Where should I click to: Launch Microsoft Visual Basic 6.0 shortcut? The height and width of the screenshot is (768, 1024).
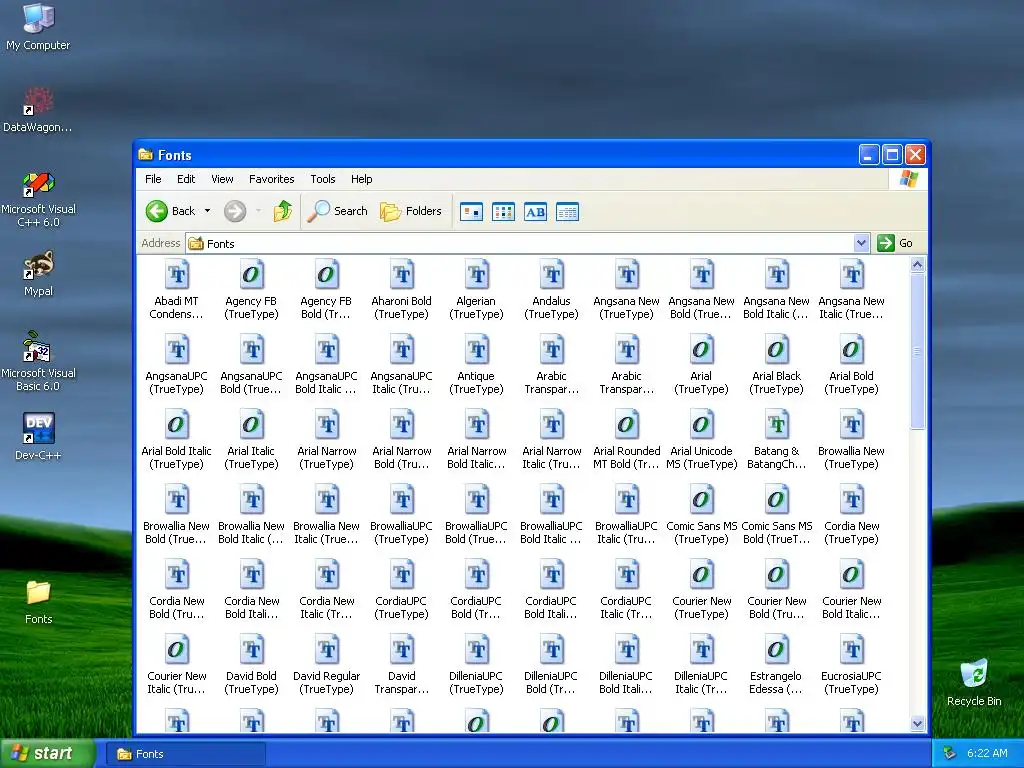[x=38, y=361]
